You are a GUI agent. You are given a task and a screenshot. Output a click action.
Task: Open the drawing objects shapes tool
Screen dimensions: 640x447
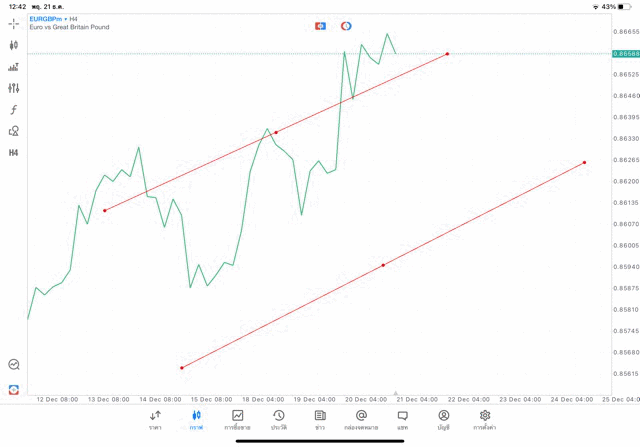pyautogui.click(x=14, y=131)
